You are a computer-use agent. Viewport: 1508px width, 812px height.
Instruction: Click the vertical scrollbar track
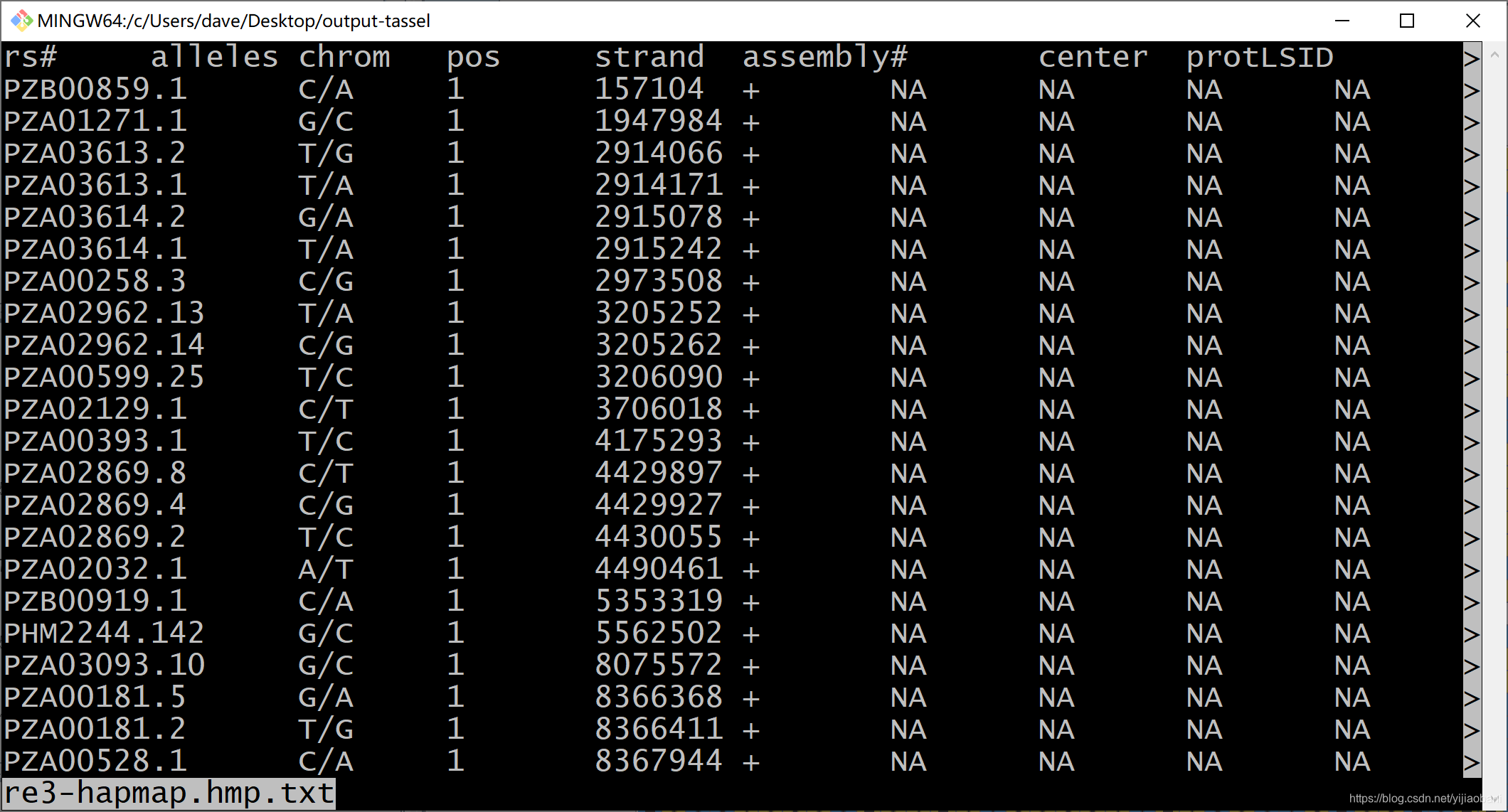click(x=1494, y=427)
